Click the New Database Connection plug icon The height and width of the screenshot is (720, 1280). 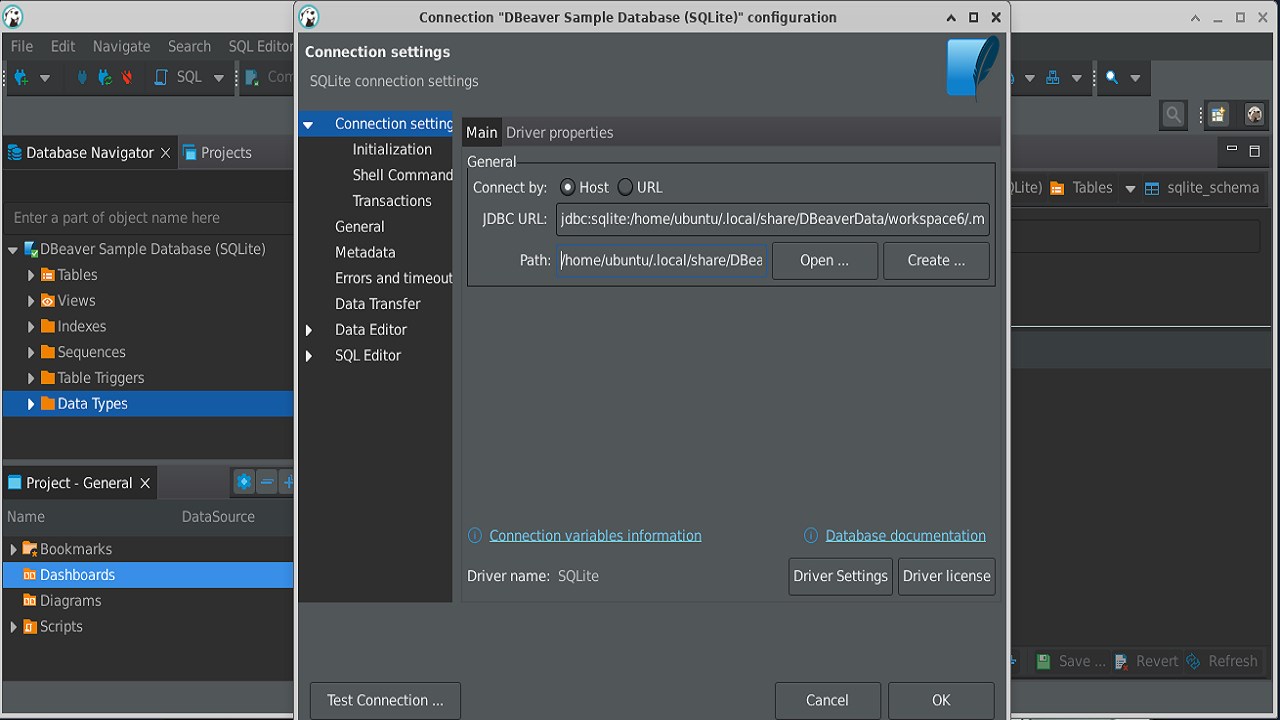pyautogui.click(x=21, y=77)
